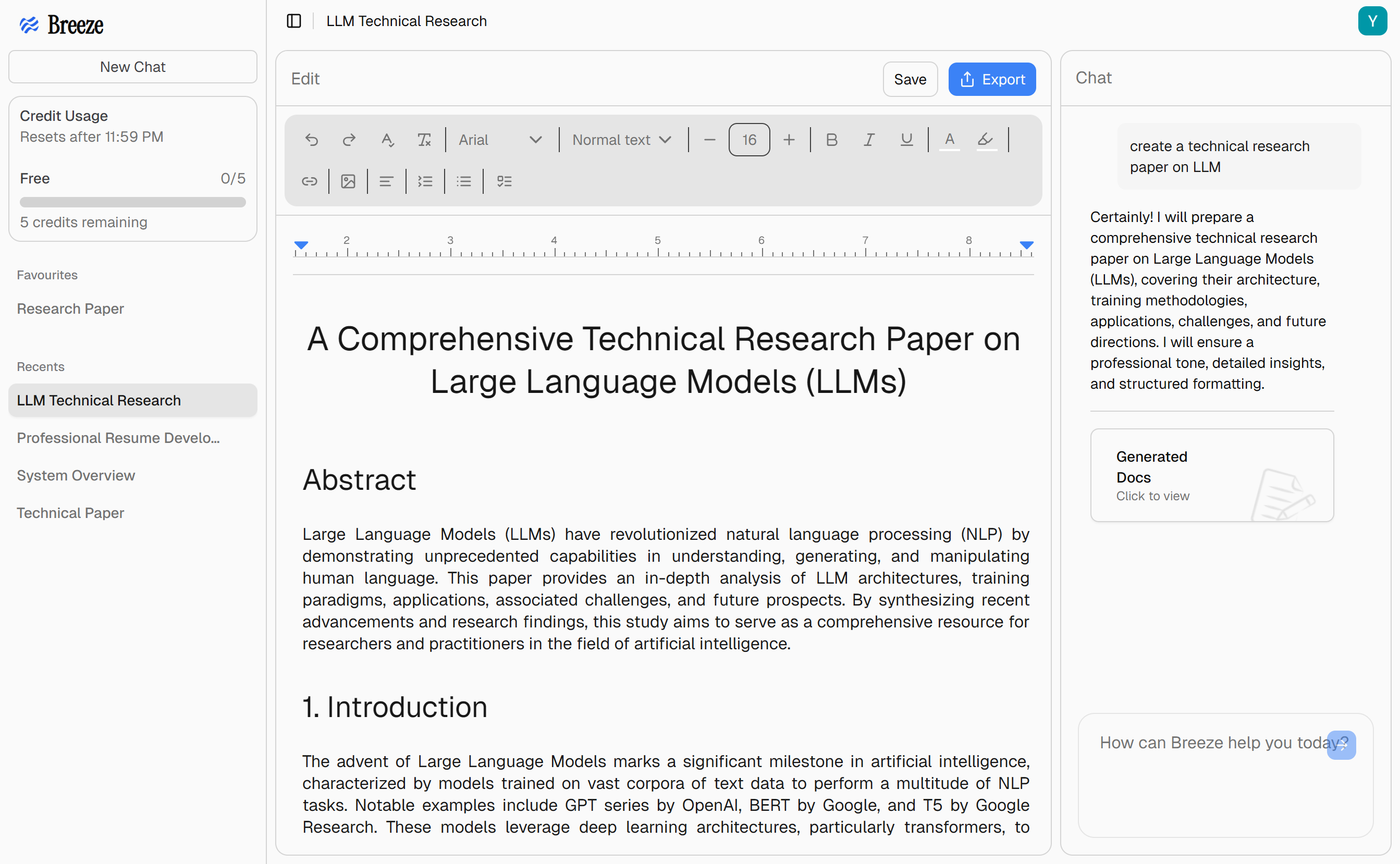Start a New Chat
The image size is (1400, 864).
coord(132,67)
